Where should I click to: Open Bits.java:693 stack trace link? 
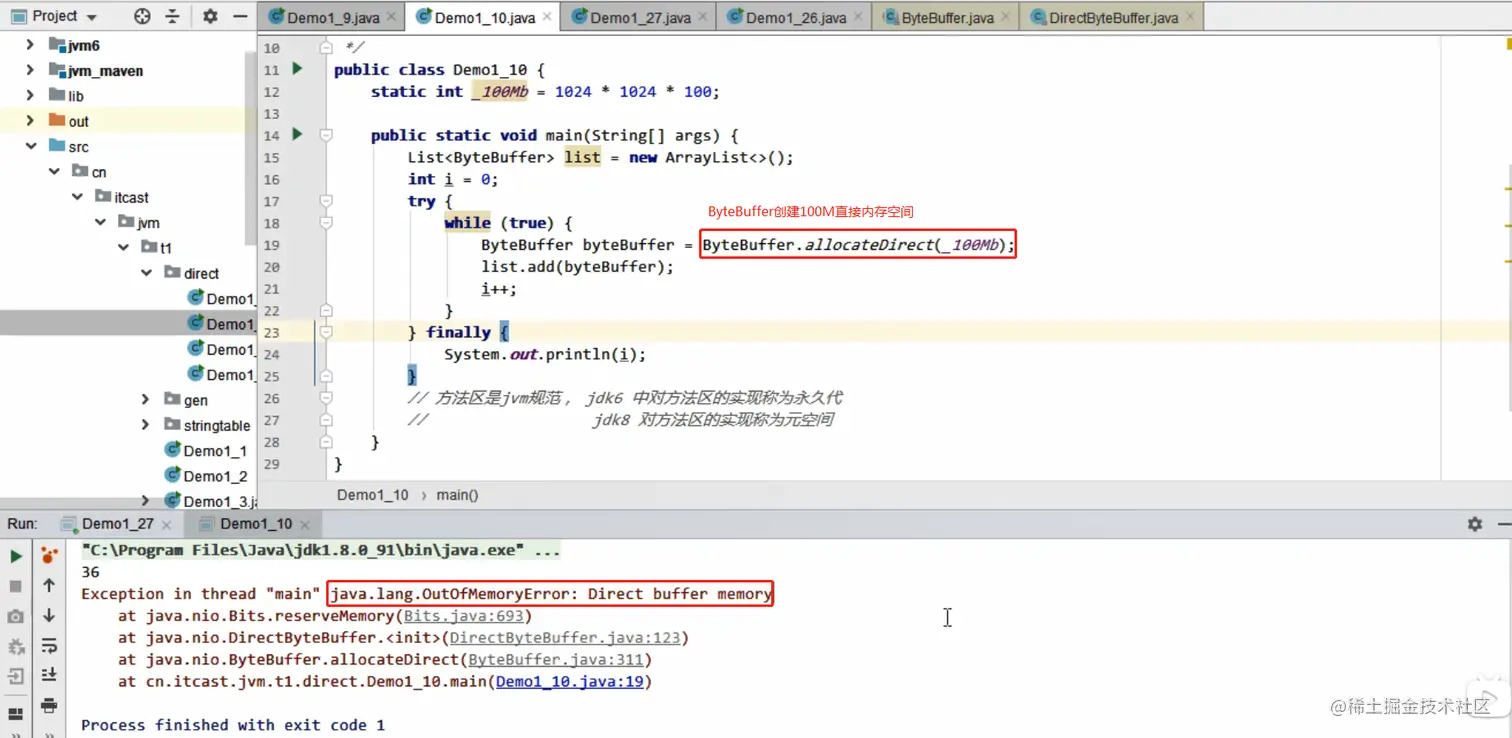click(464, 616)
